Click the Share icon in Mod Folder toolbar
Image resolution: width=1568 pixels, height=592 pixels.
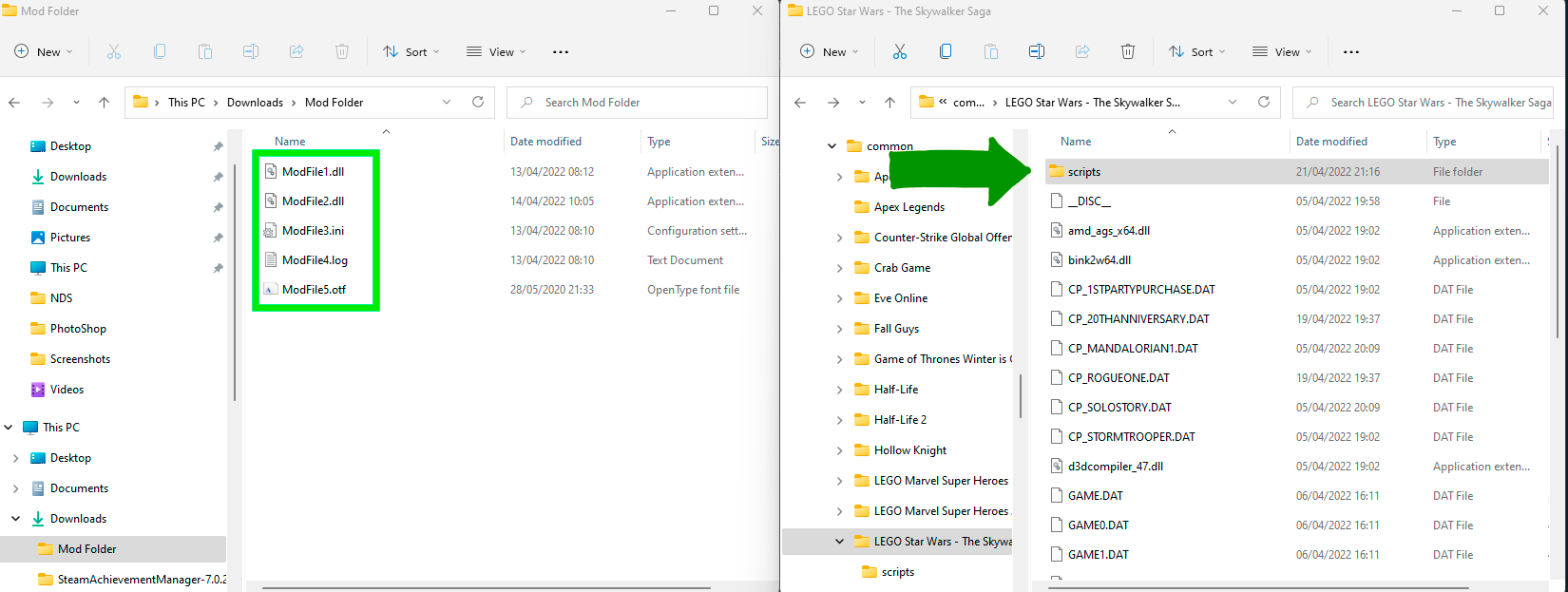pos(296,52)
